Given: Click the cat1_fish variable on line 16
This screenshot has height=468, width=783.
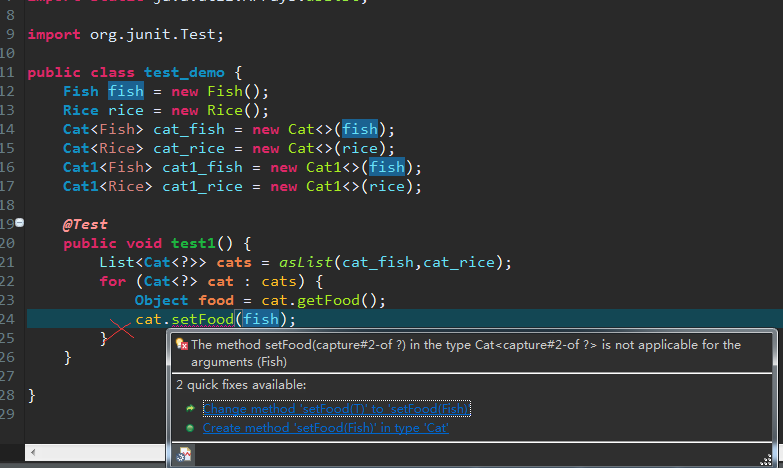Looking at the screenshot, I should tap(202, 167).
